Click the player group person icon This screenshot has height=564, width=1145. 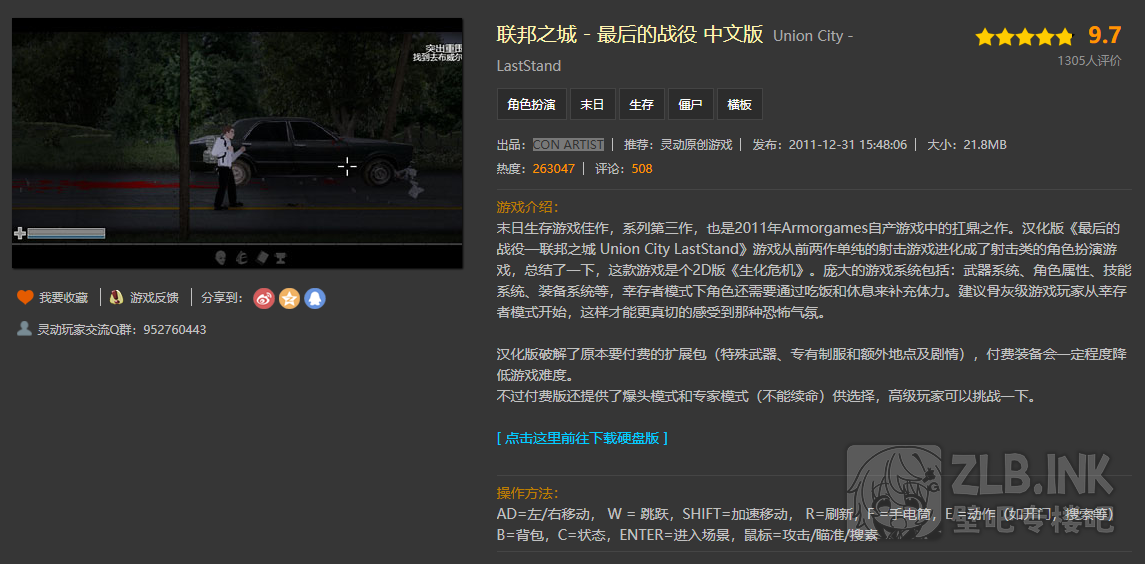(24, 328)
